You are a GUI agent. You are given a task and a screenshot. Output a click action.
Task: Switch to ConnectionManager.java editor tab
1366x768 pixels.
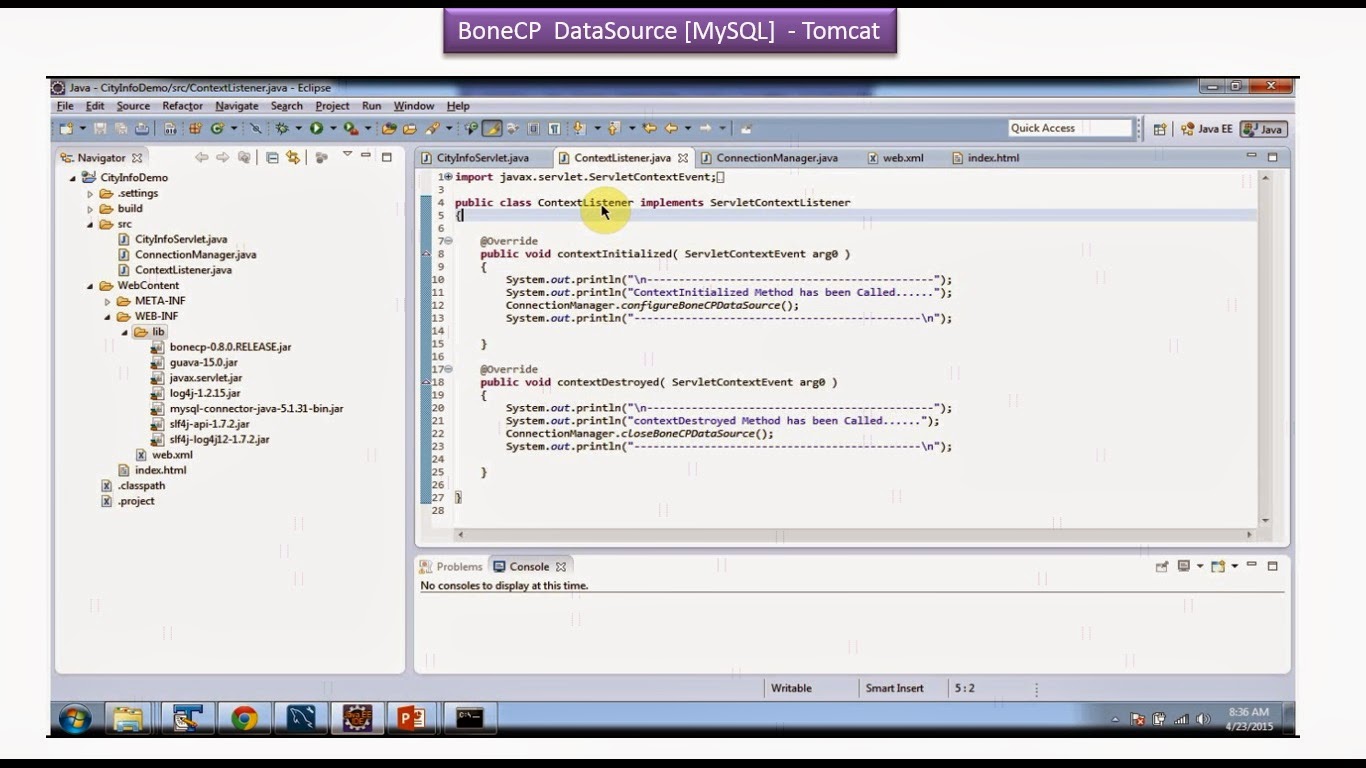(777, 158)
